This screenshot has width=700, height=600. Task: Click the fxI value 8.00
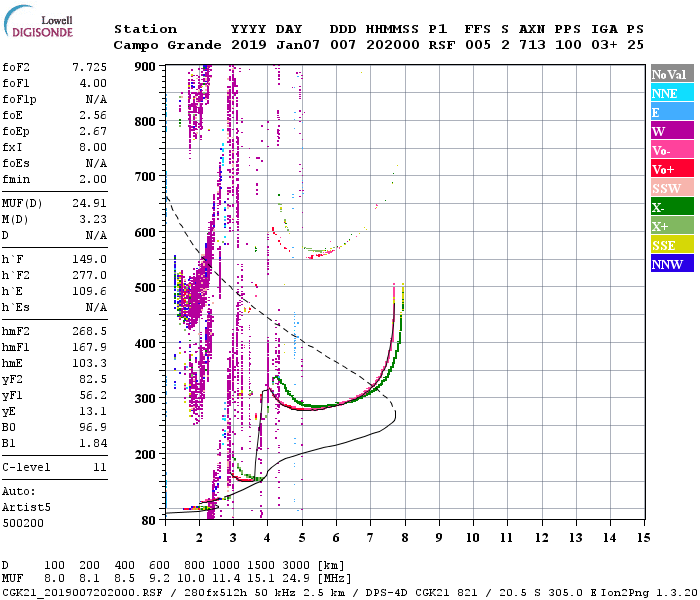click(x=93, y=147)
